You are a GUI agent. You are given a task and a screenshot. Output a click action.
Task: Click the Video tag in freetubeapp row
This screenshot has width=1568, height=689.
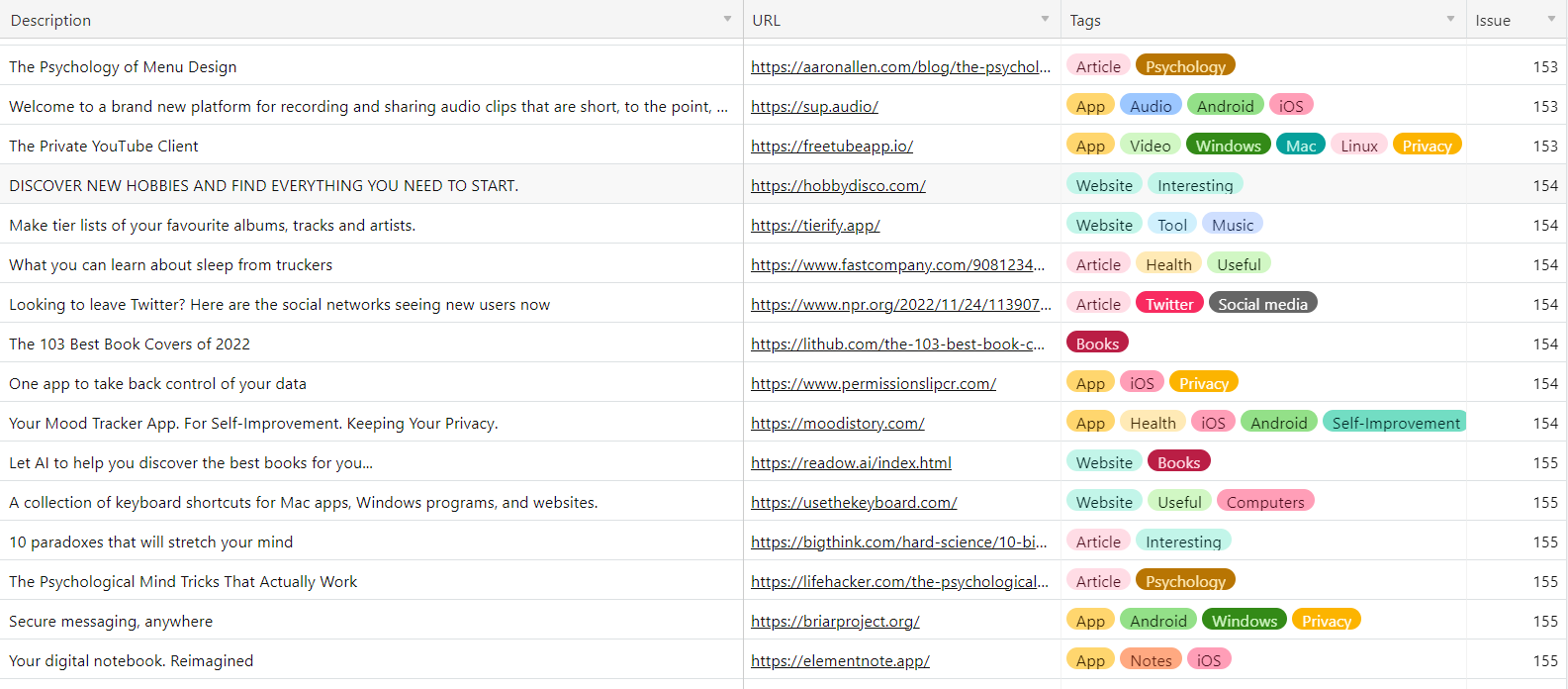(1150, 145)
